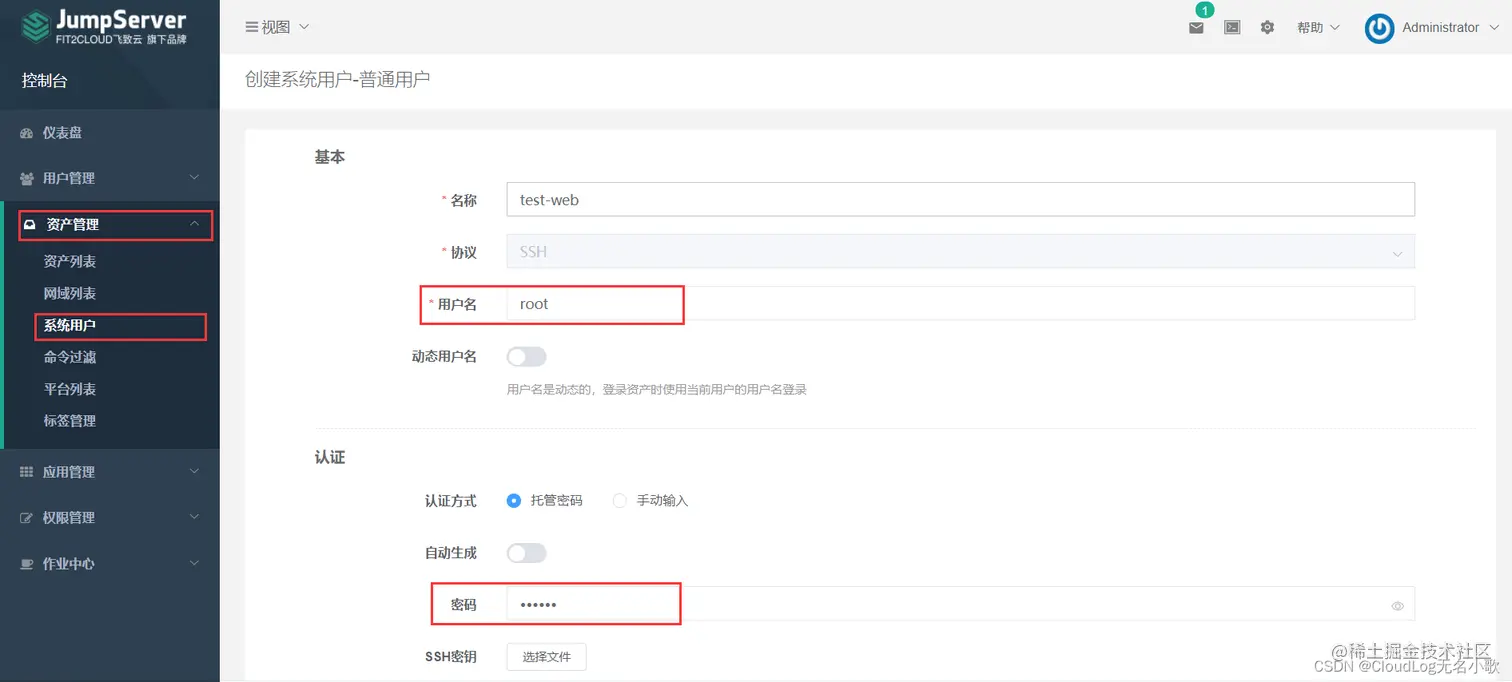The width and height of the screenshot is (1512, 682).
Task: Click the 用户名是动态的 hint text
Action: click(657, 390)
